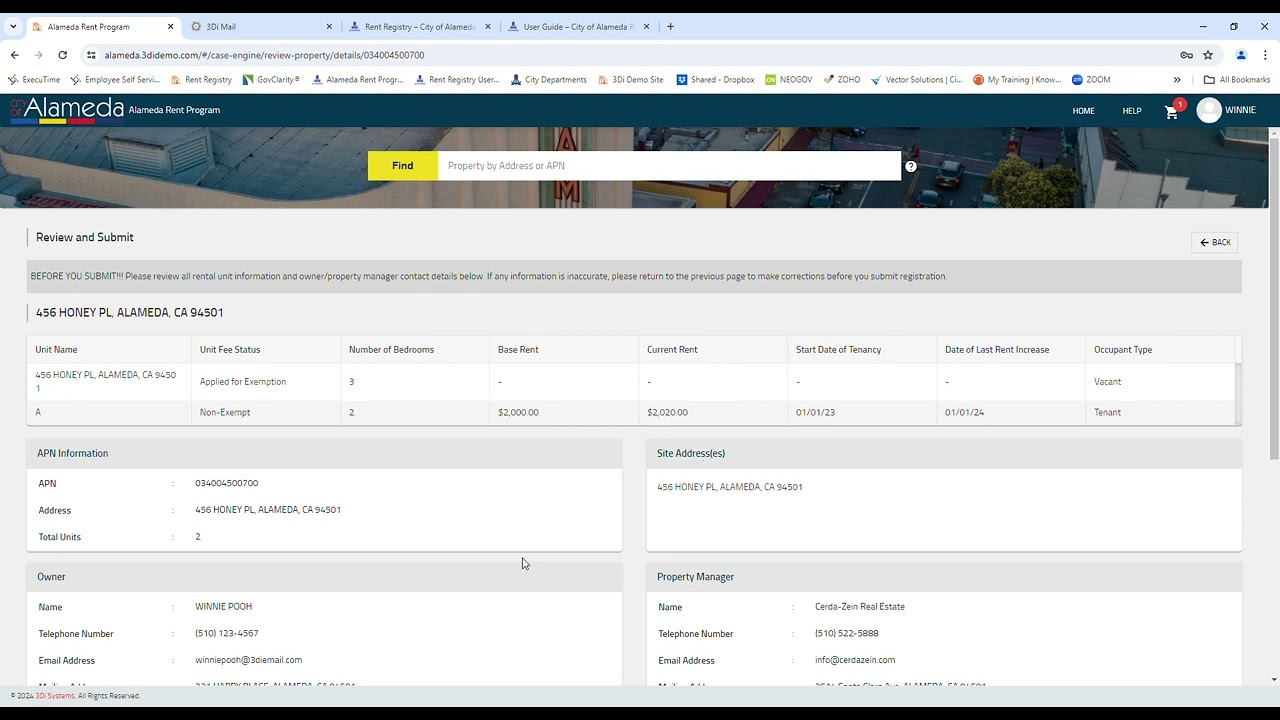Open Shared Dropbox bookmark
The image size is (1280, 720).
pos(715,80)
